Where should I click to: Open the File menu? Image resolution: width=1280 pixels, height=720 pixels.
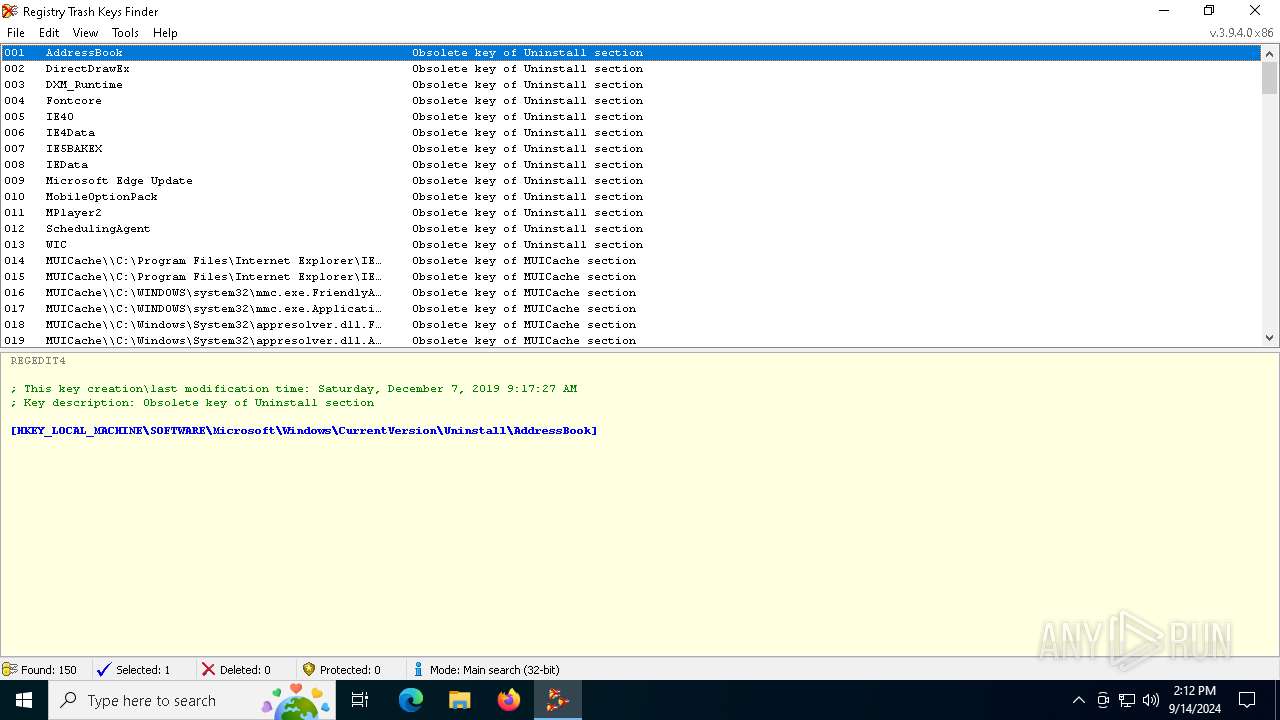pyautogui.click(x=16, y=33)
